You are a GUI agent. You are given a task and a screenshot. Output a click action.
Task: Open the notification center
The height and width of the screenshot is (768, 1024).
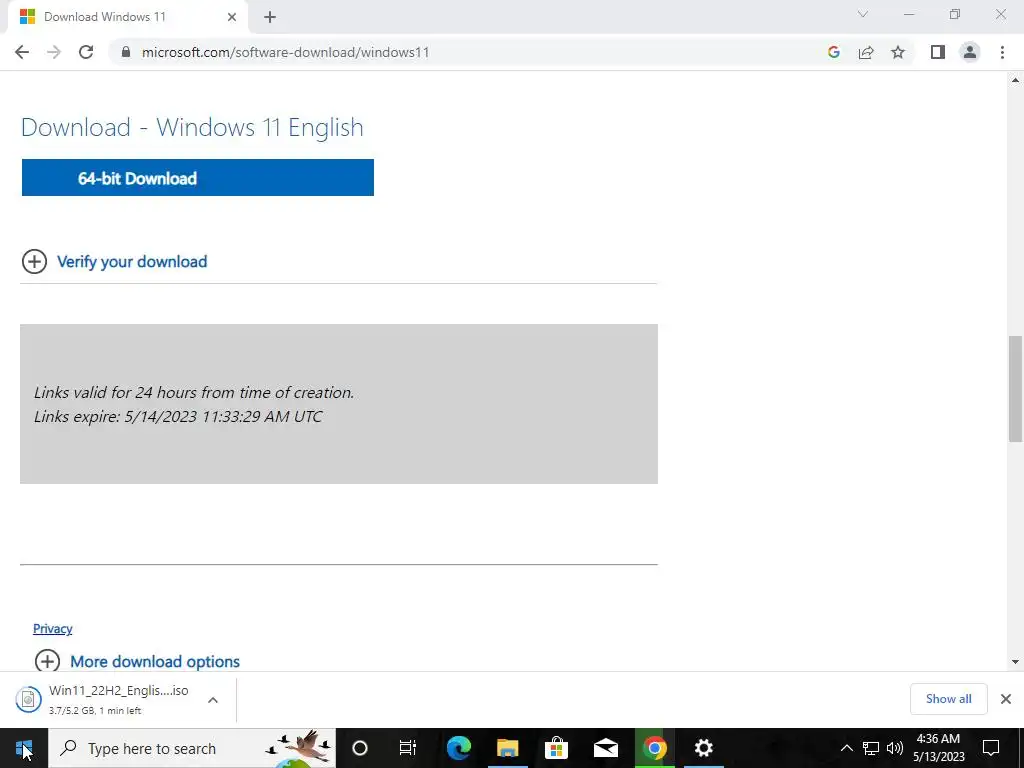click(991, 748)
